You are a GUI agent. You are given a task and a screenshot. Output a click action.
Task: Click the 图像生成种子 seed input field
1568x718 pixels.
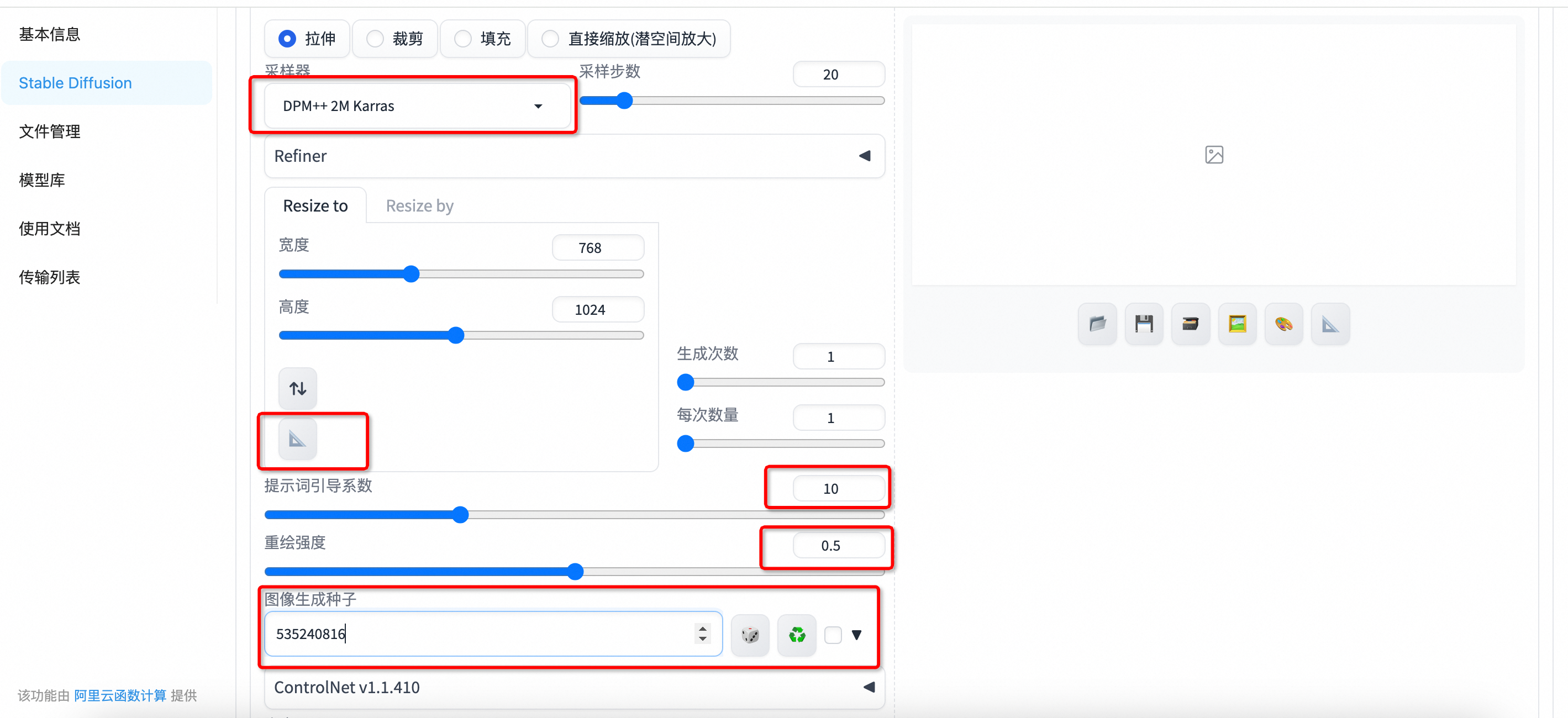tap(481, 634)
